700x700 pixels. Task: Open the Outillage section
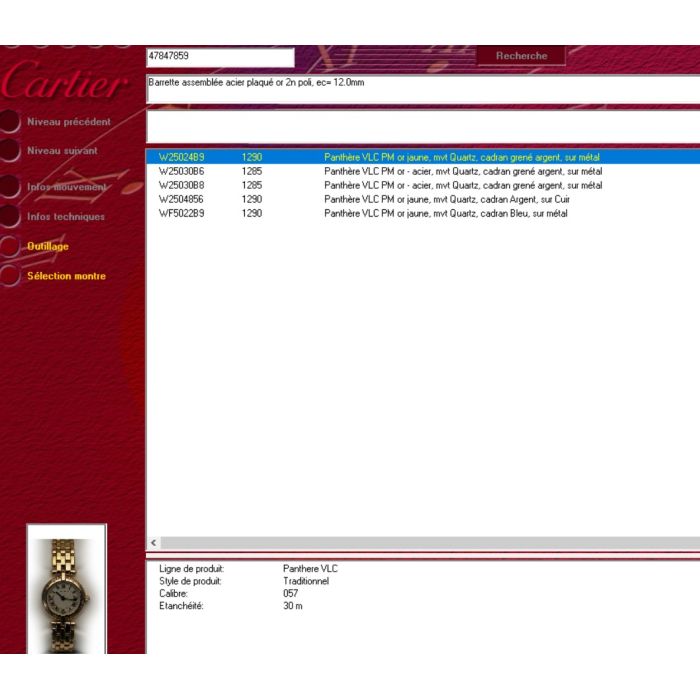coord(48,246)
